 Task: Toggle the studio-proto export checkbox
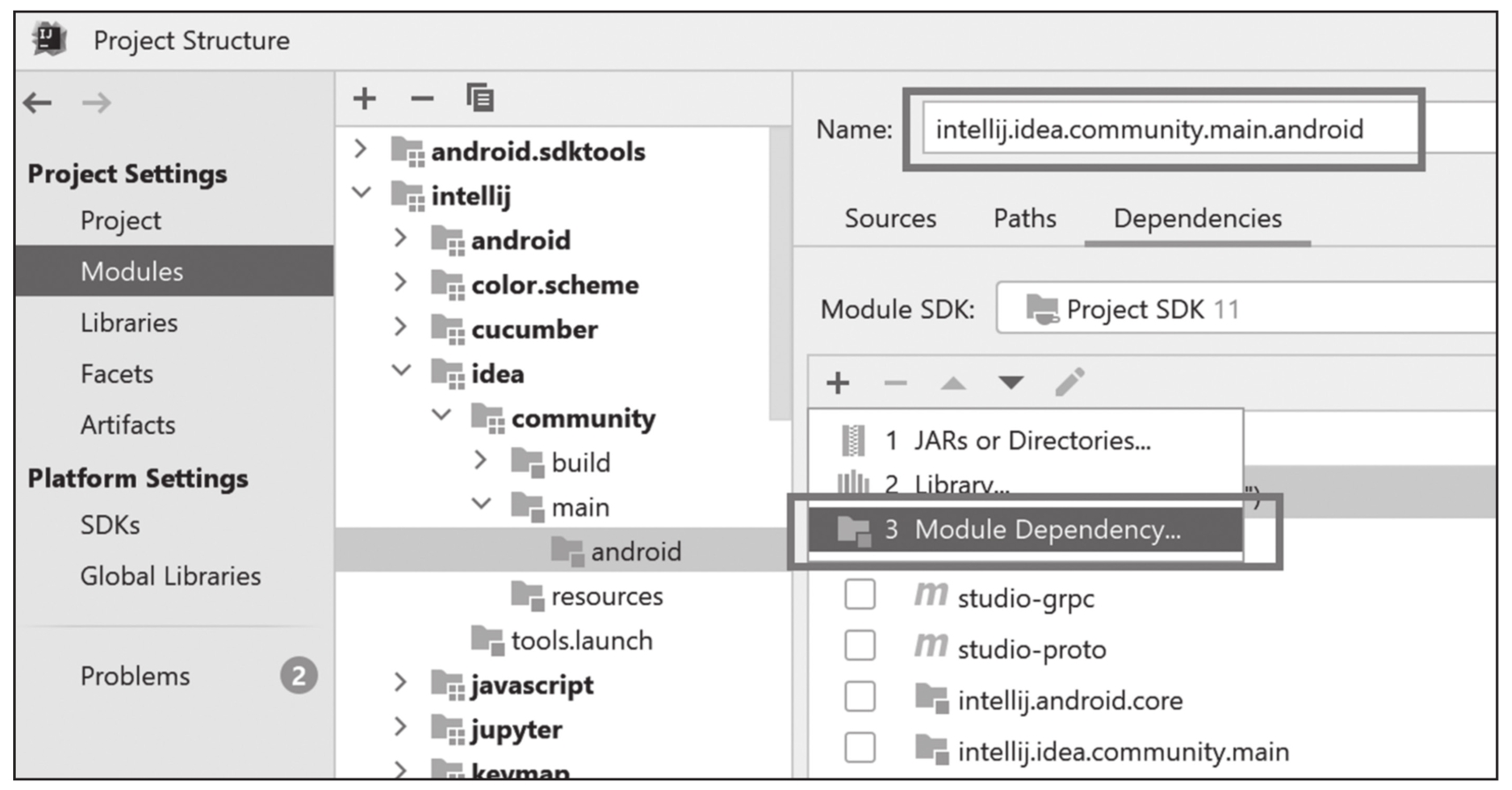tap(860, 646)
